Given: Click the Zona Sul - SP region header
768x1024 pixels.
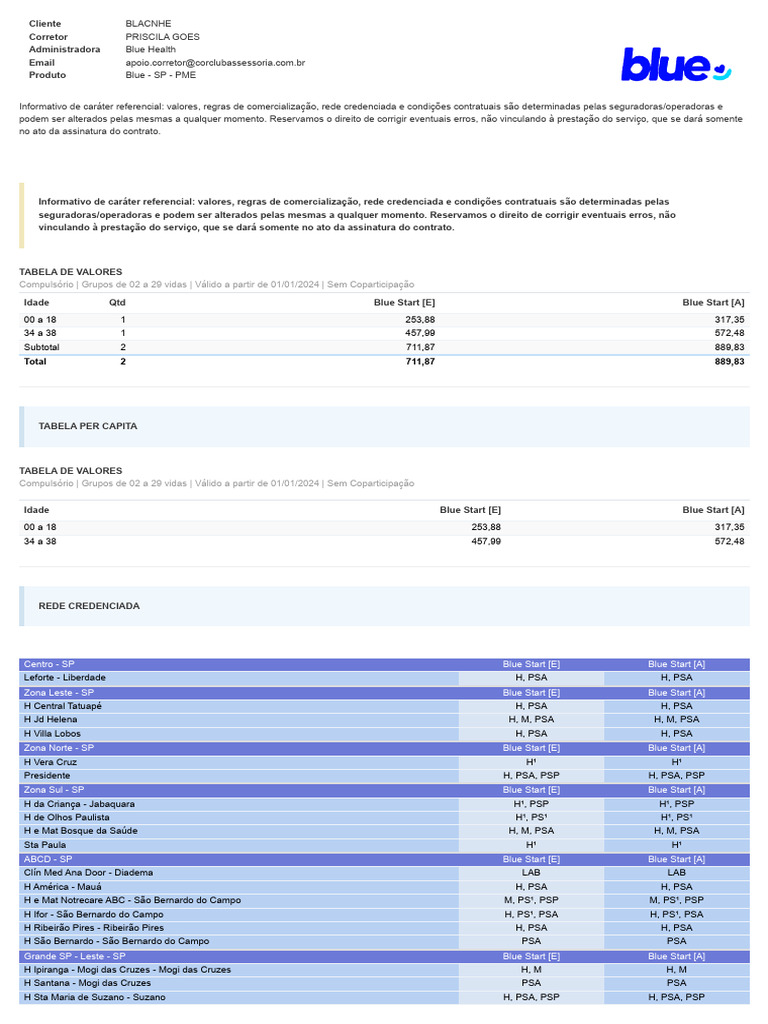Looking at the screenshot, I should 384,790.
